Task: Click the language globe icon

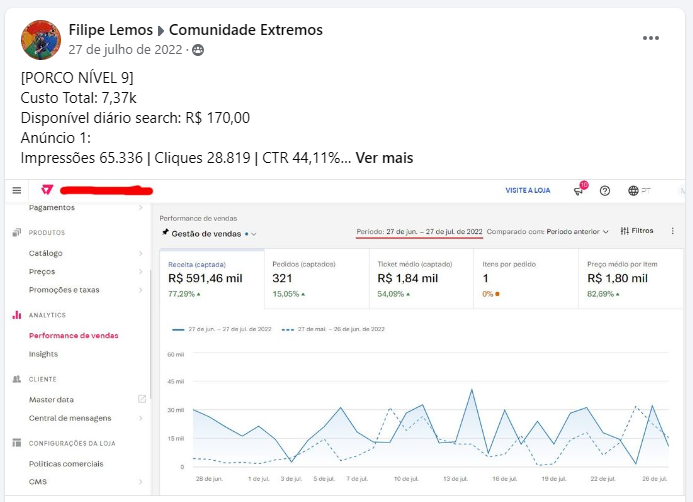Action: pos(633,190)
